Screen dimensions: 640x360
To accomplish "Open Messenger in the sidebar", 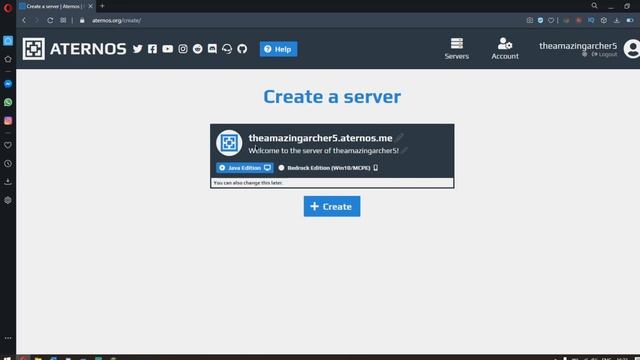I will point(8,84).
